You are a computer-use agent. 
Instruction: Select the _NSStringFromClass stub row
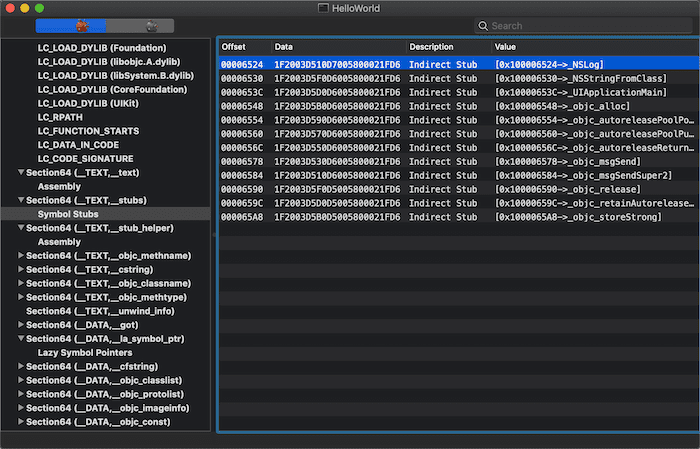(x=459, y=78)
